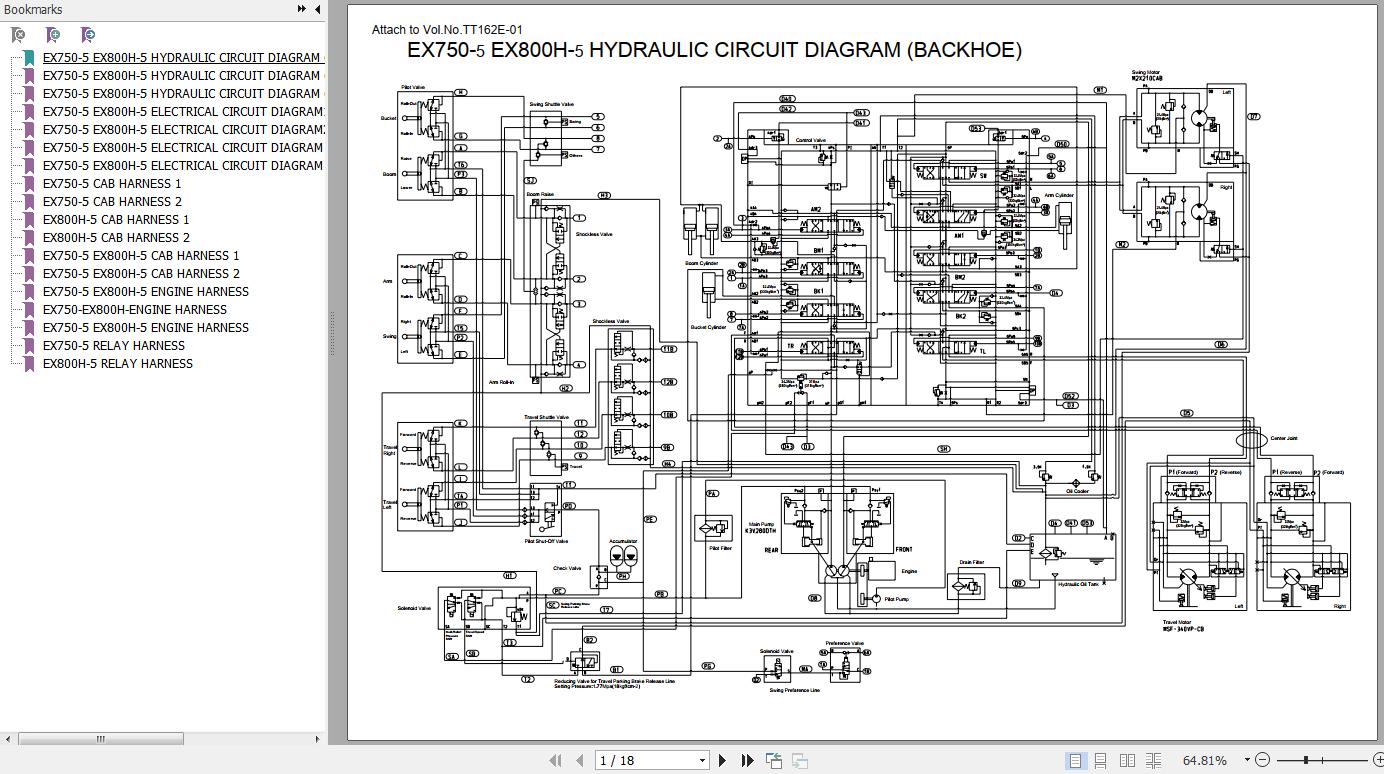Jump to the last page
This screenshot has height=774, width=1384.
(747, 761)
